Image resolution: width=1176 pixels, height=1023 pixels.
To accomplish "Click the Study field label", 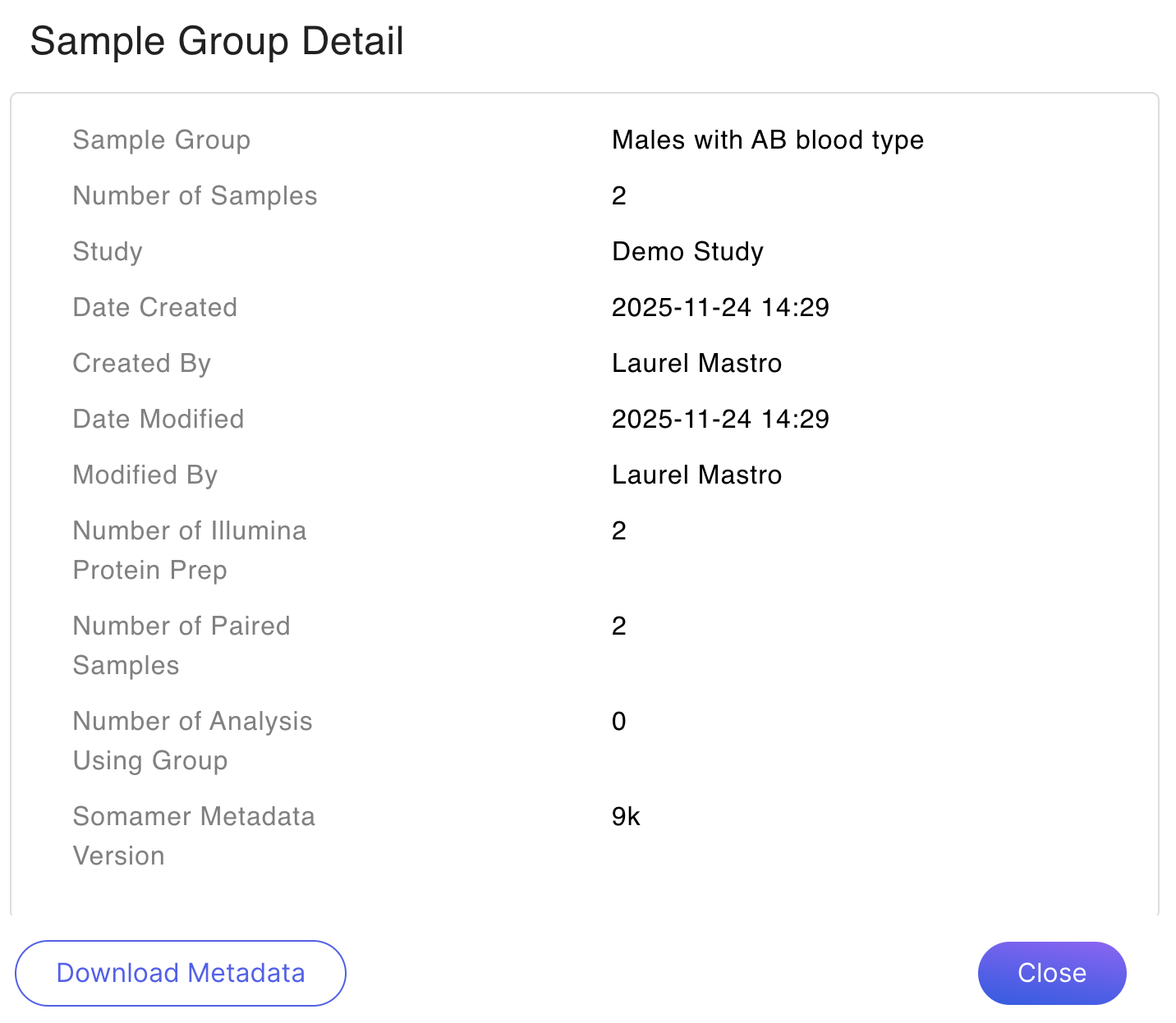I will click(x=108, y=251).
